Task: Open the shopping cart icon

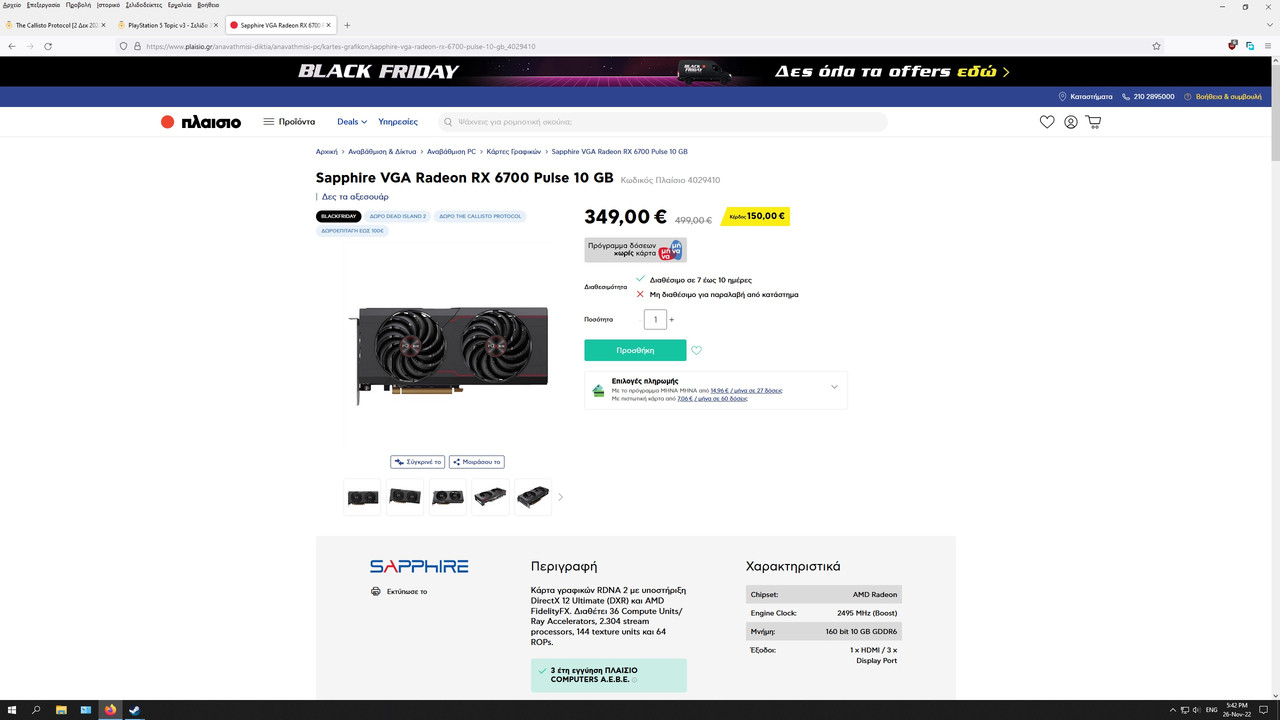Action: click(x=1093, y=122)
